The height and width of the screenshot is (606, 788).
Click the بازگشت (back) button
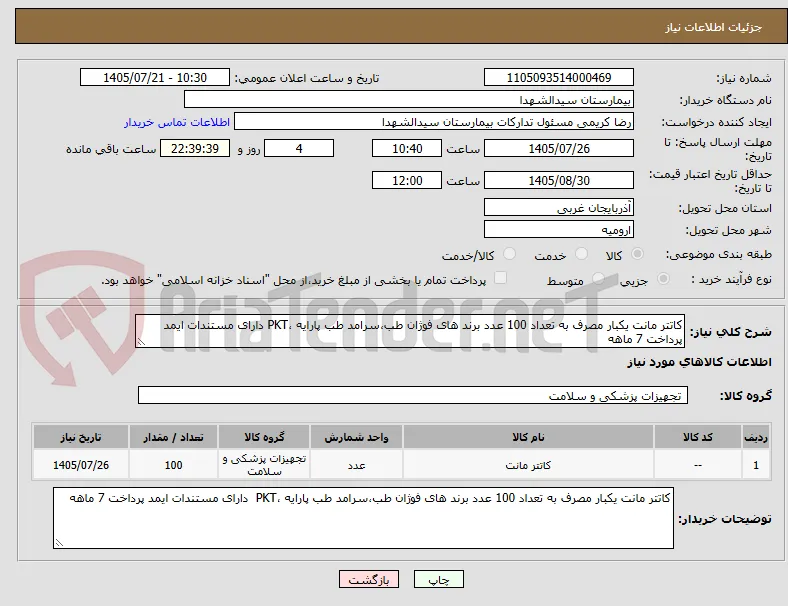pos(369,579)
